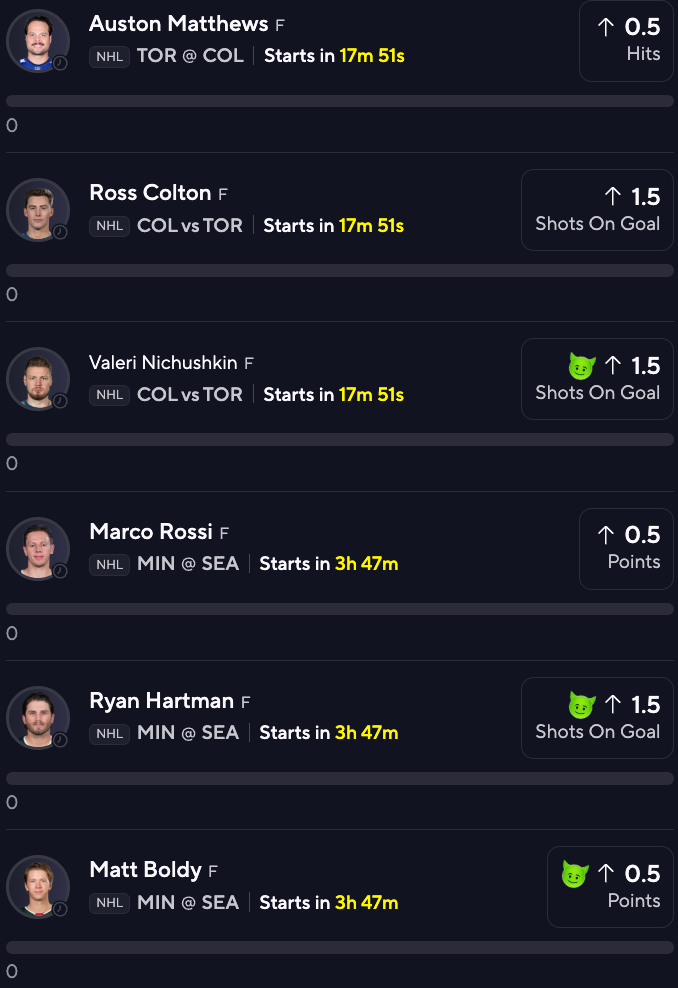Open Ross Colton's 1.5 Shots On Goal box
Screen dimensions: 678x988
597,210
